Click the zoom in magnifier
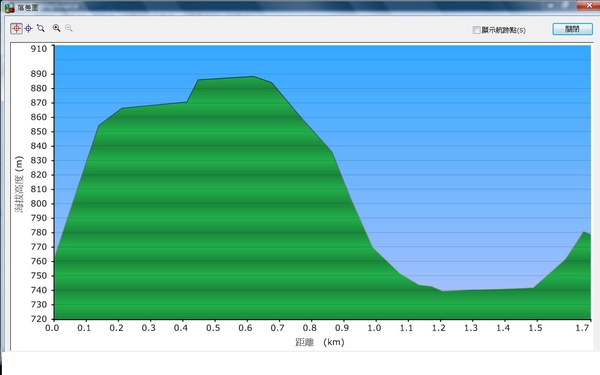Image resolution: width=600 pixels, height=375 pixels. pyautogui.click(x=57, y=28)
